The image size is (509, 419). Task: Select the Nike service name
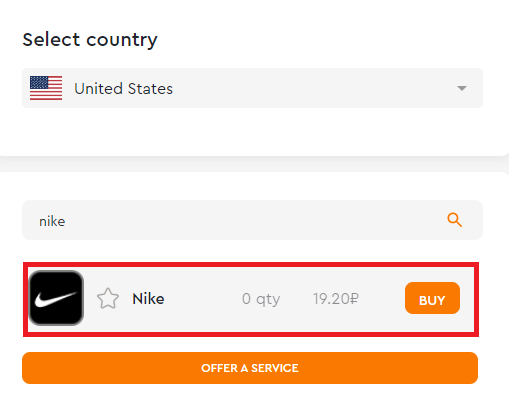148,299
